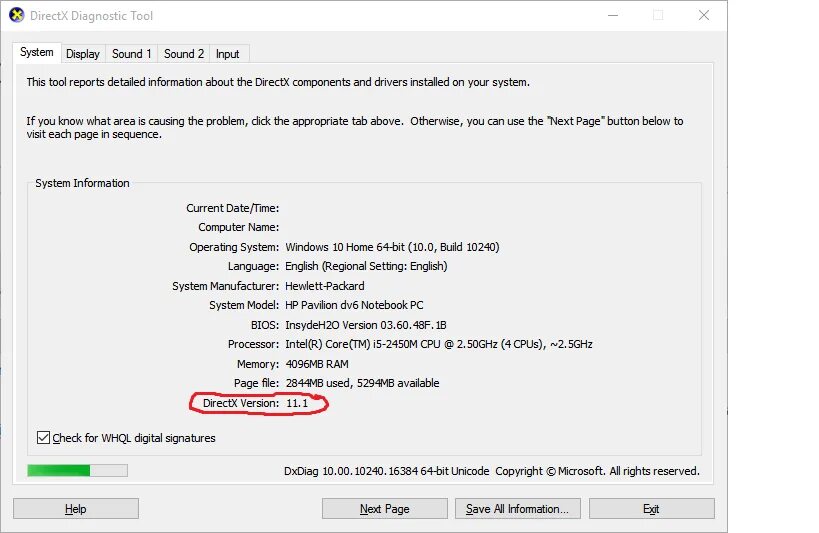Image resolution: width=819 pixels, height=533 pixels.
Task: Click the green progress bar
Action: pyautogui.click(x=77, y=470)
